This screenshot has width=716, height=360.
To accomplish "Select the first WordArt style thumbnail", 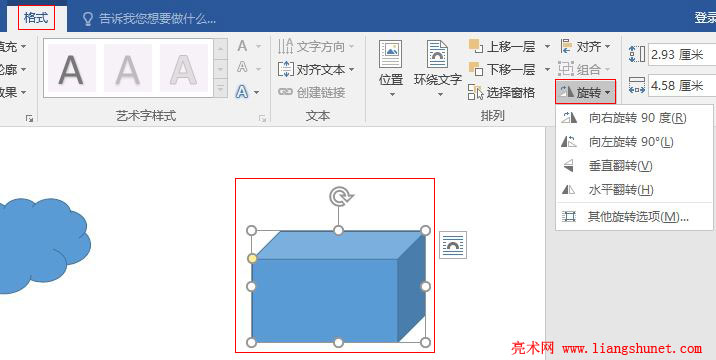I will tap(72, 68).
